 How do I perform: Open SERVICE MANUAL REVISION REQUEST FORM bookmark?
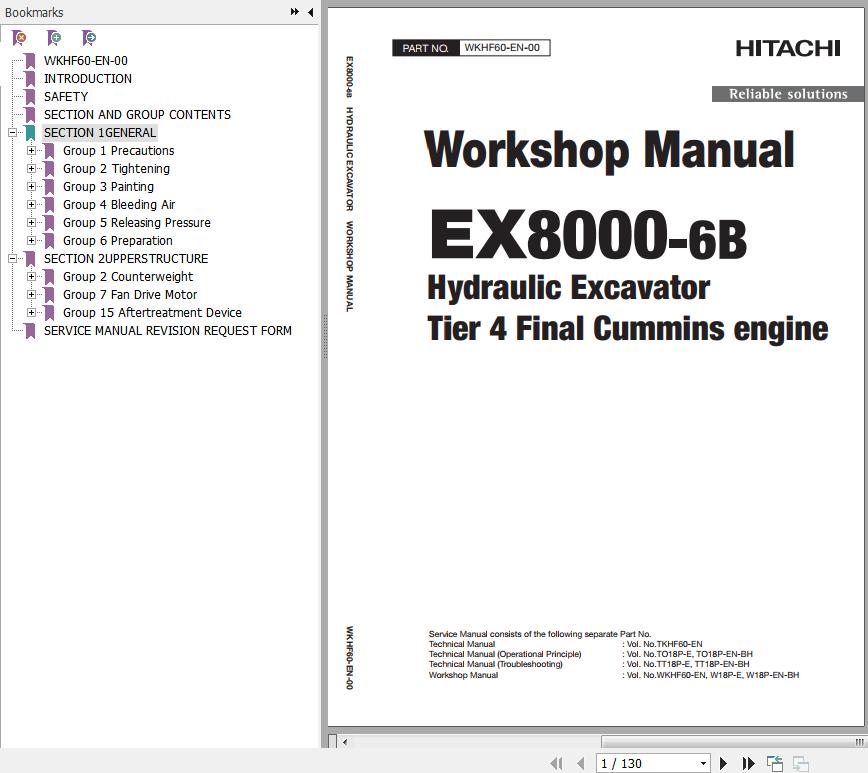(x=168, y=331)
